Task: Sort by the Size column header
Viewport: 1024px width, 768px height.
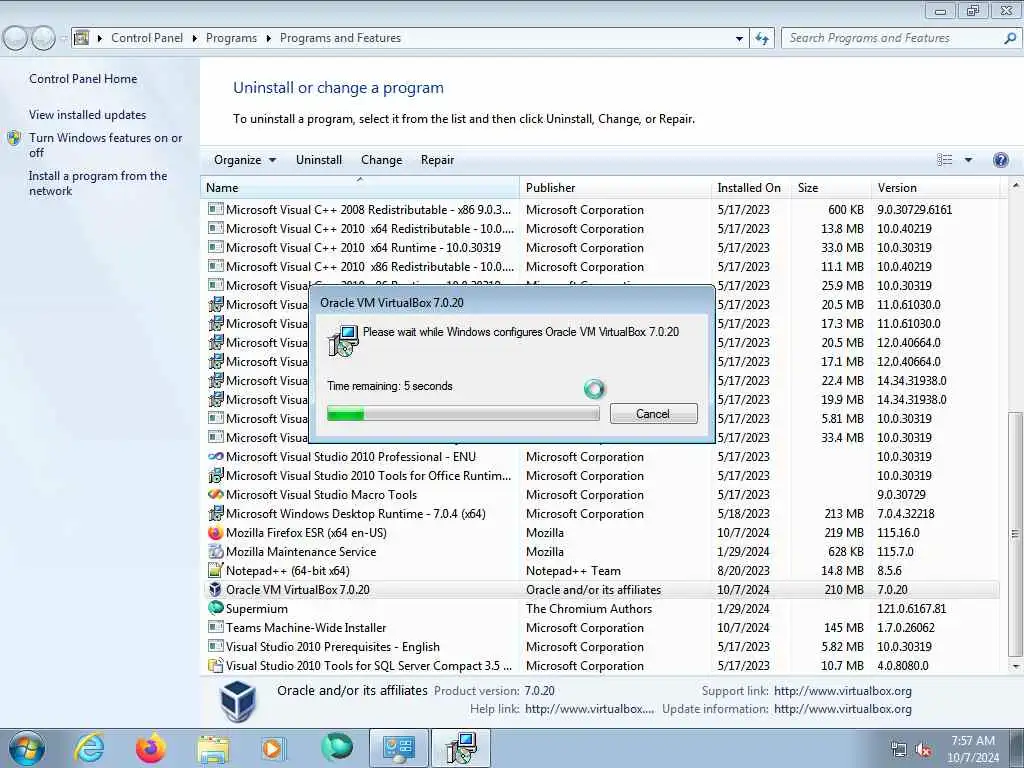Action: point(831,187)
